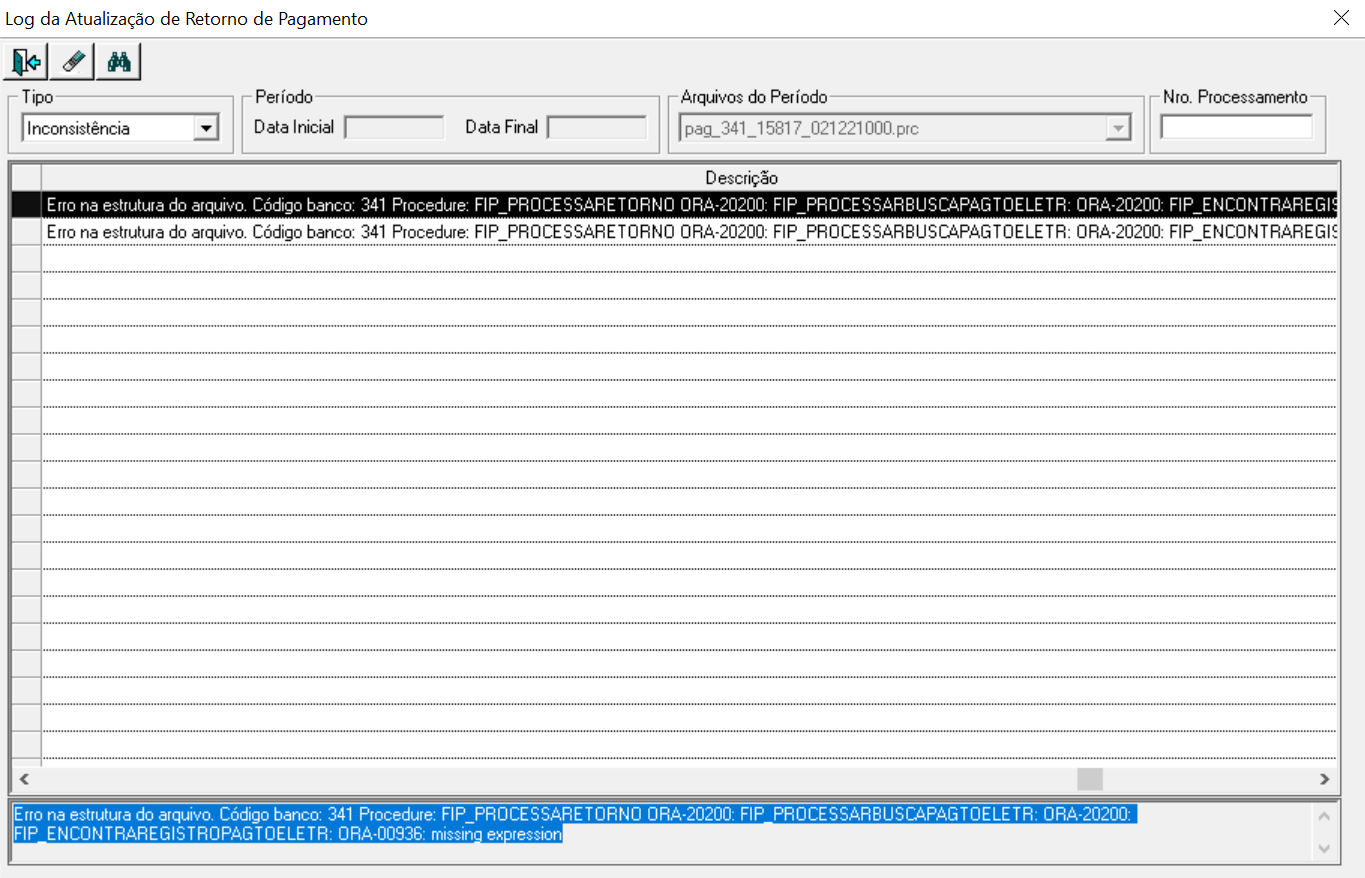Click the horizontal scrollbar right arrow
Viewport: 1365px width, 878px height.
[1324, 779]
